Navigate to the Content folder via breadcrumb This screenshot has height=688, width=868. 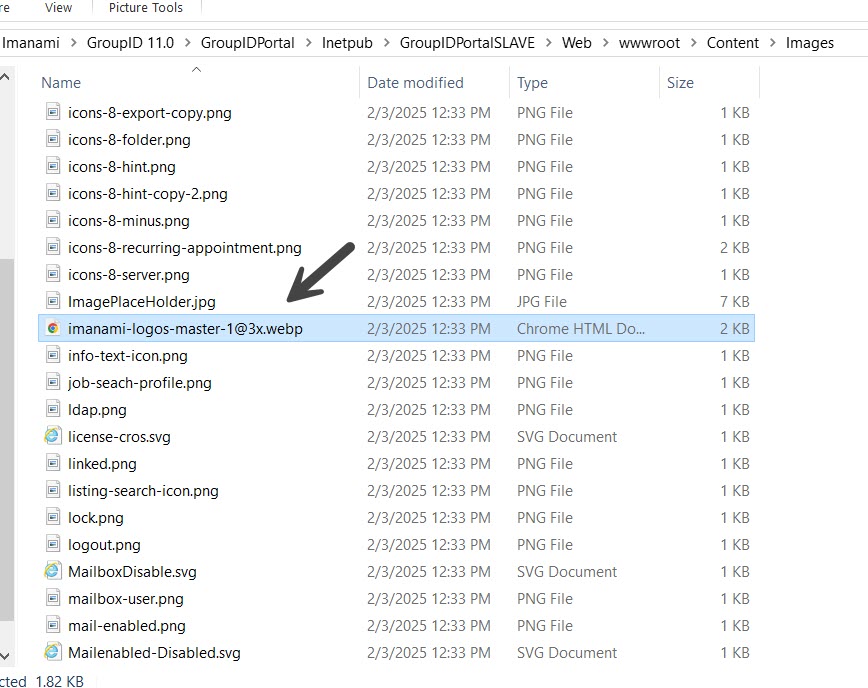coord(733,43)
